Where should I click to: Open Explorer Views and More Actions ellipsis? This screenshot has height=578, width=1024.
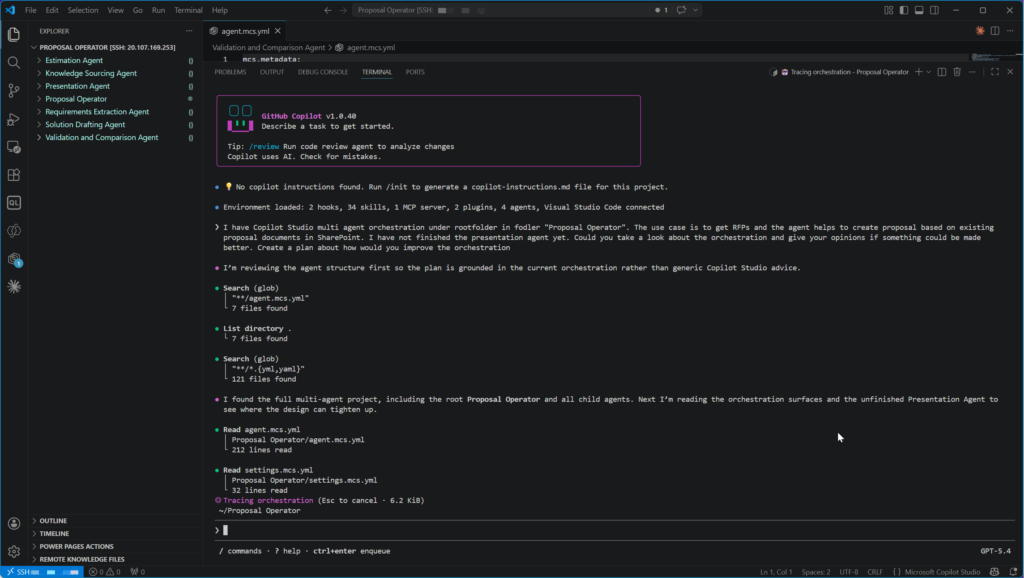click(189, 31)
